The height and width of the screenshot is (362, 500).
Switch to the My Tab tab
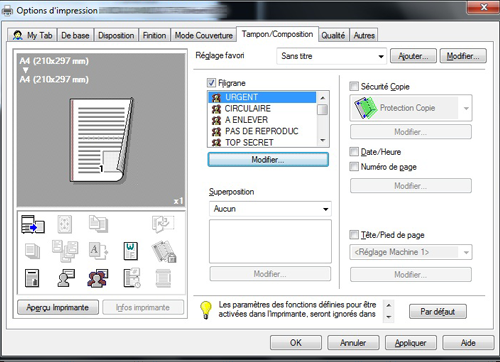click(x=32, y=35)
